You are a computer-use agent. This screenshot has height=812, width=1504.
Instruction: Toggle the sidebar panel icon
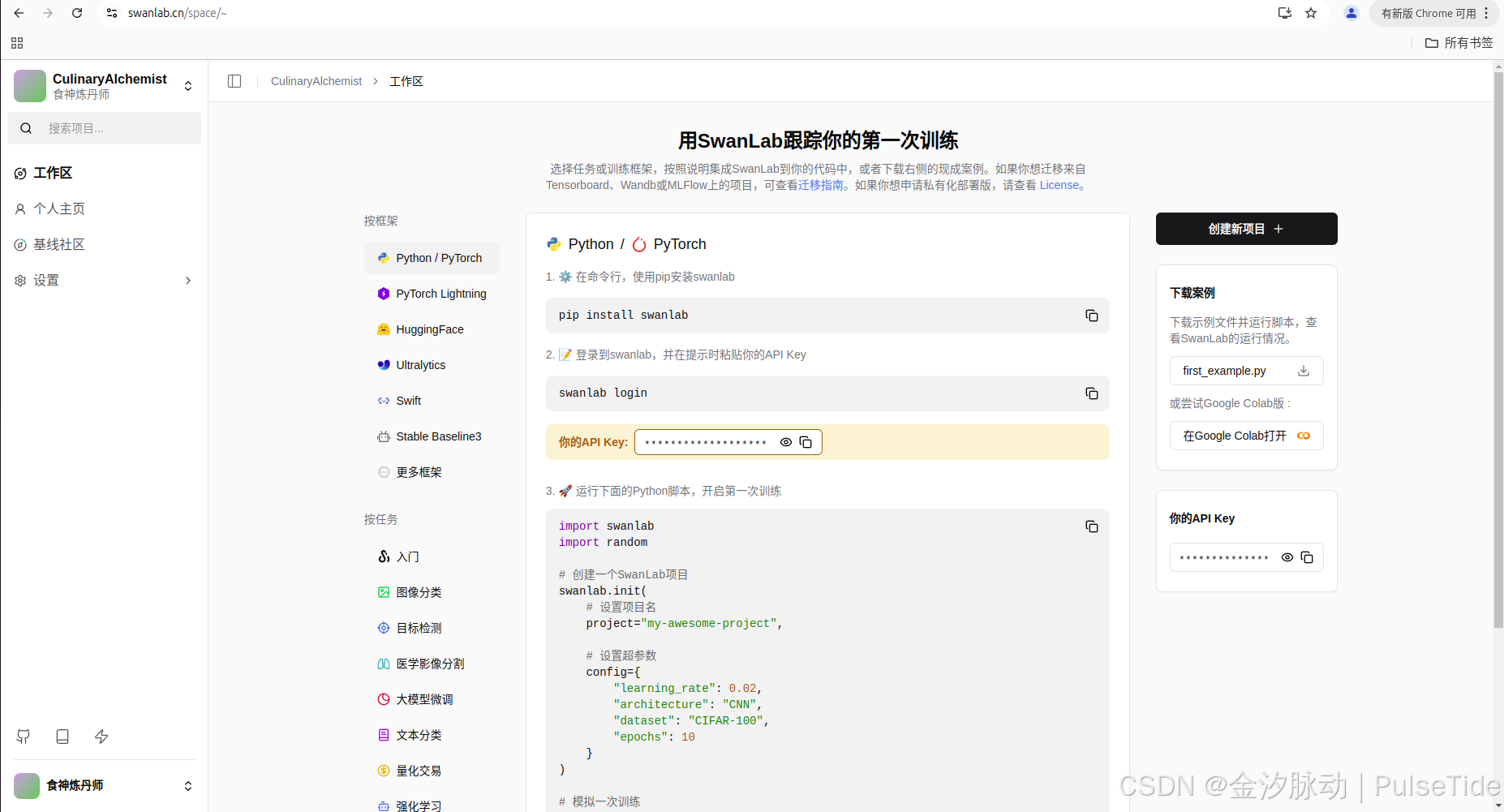click(234, 81)
